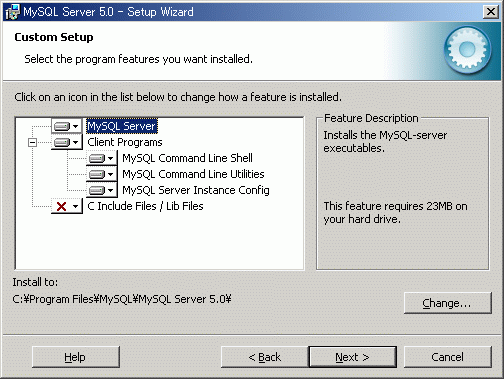This screenshot has height=379, width=504.
Task: Open Help for the setup wizard
Action: pos(76,357)
